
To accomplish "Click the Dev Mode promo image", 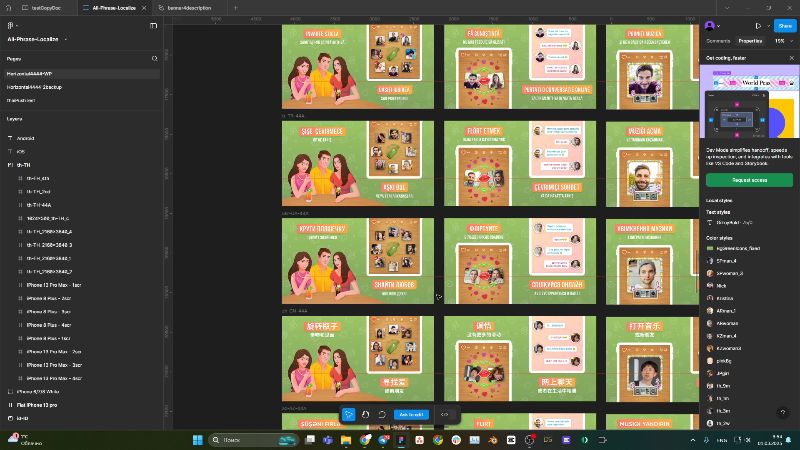I will click(x=749, y=101).
